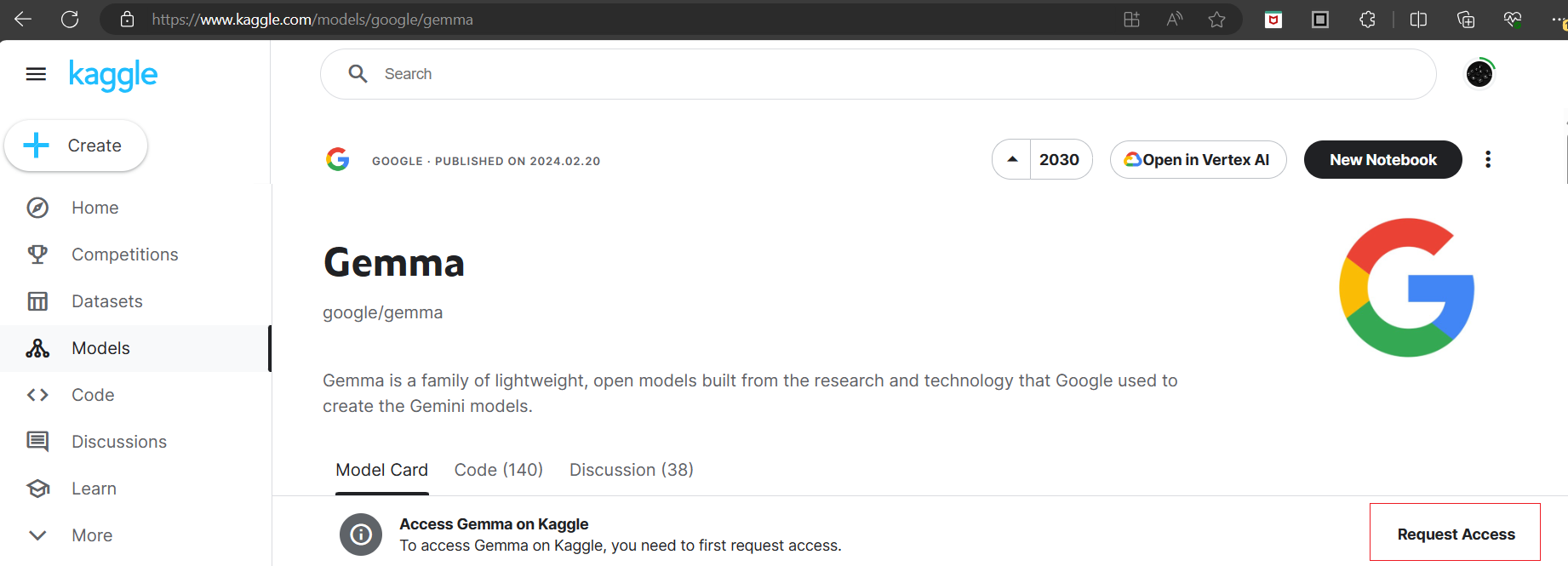This screenshot has width=1568, height=566.
Task: Click the New Notebook button
Action: [x=1382, y=159]
